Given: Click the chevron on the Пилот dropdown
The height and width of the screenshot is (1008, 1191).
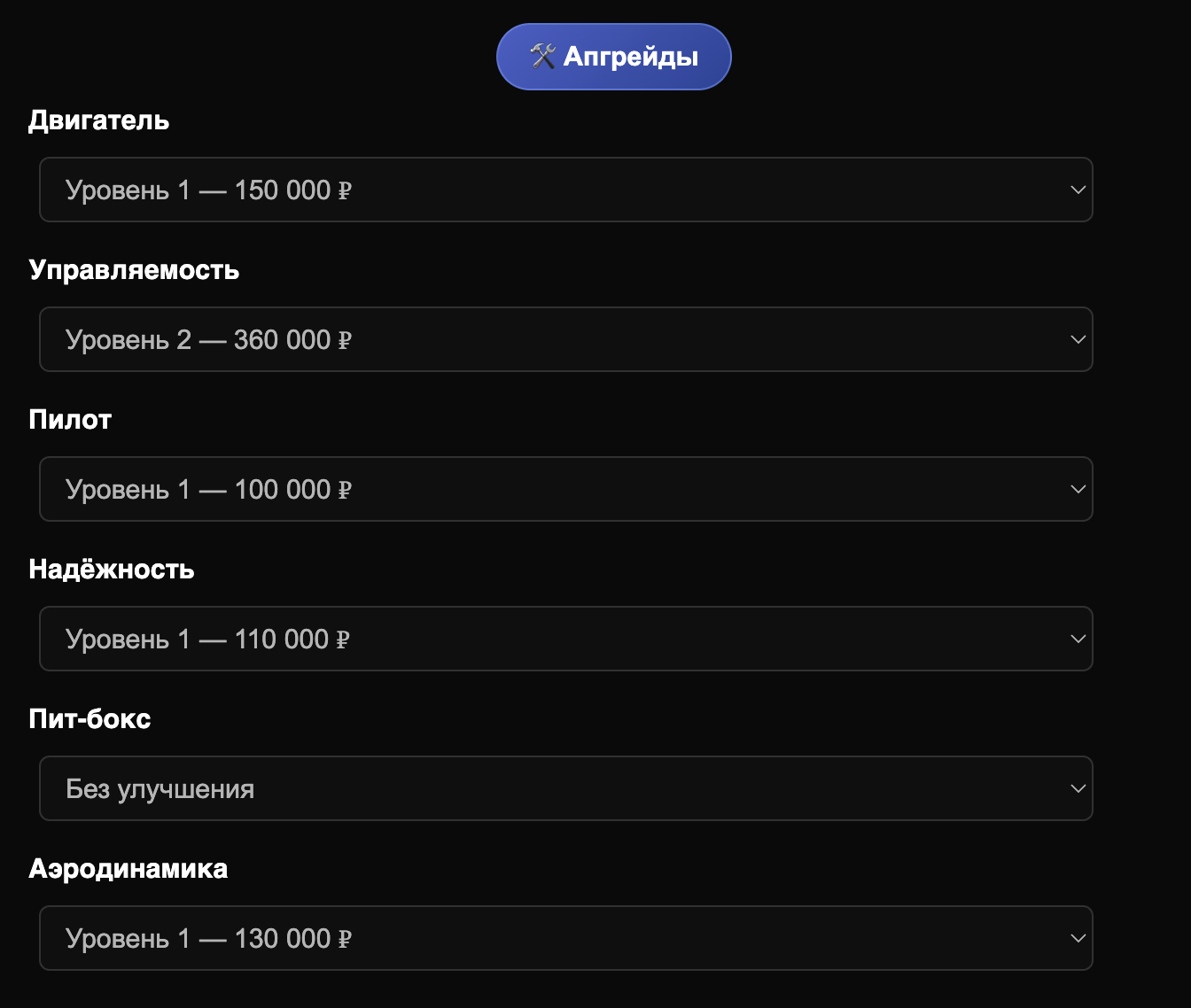Looking at the screenshot, I should pos(1078,489).
